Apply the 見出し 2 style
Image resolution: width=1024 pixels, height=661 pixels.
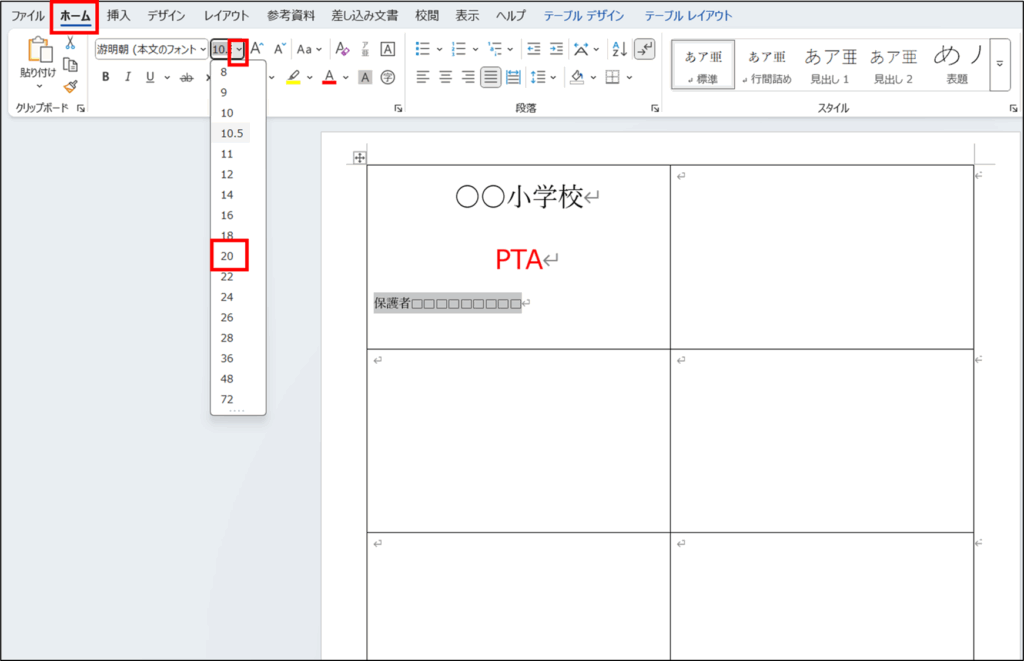893,64
